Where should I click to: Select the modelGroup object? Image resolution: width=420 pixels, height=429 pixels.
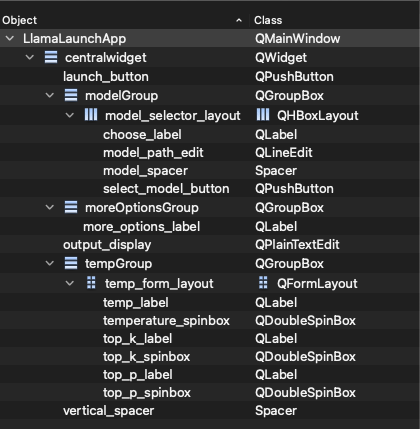[x=121, y=96]
